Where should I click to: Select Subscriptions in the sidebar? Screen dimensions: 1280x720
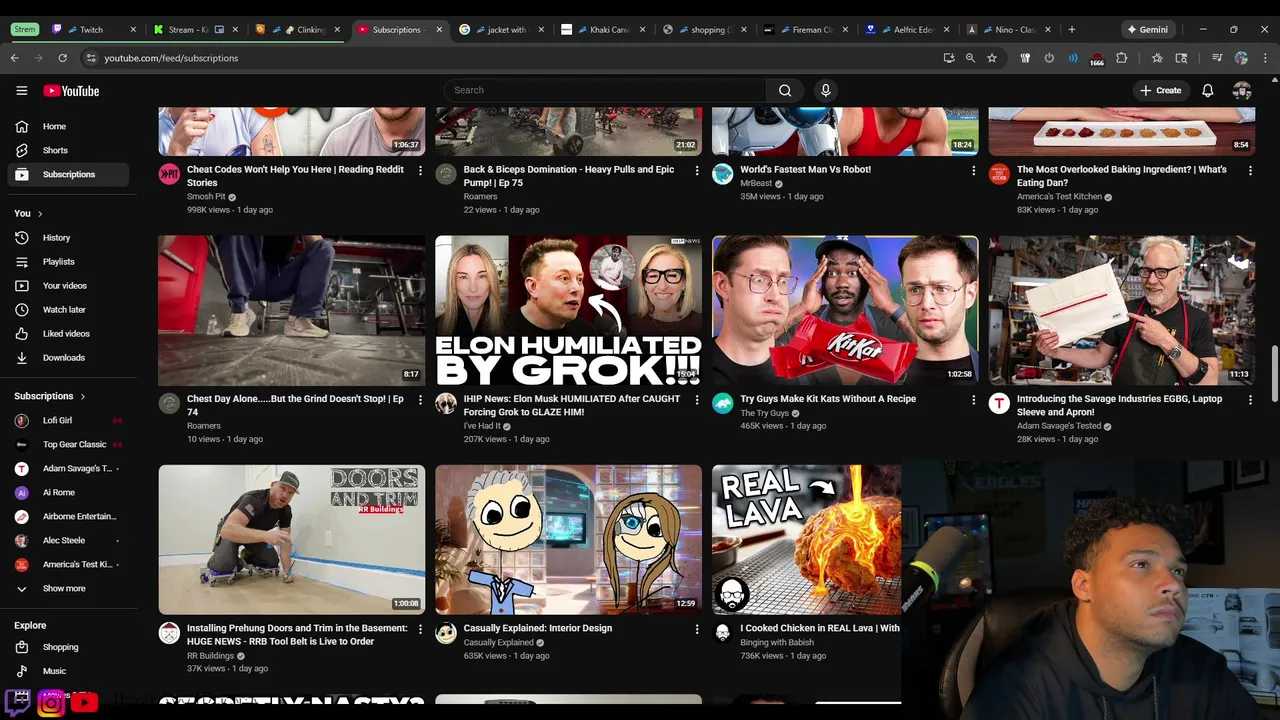tap(68, 174)
